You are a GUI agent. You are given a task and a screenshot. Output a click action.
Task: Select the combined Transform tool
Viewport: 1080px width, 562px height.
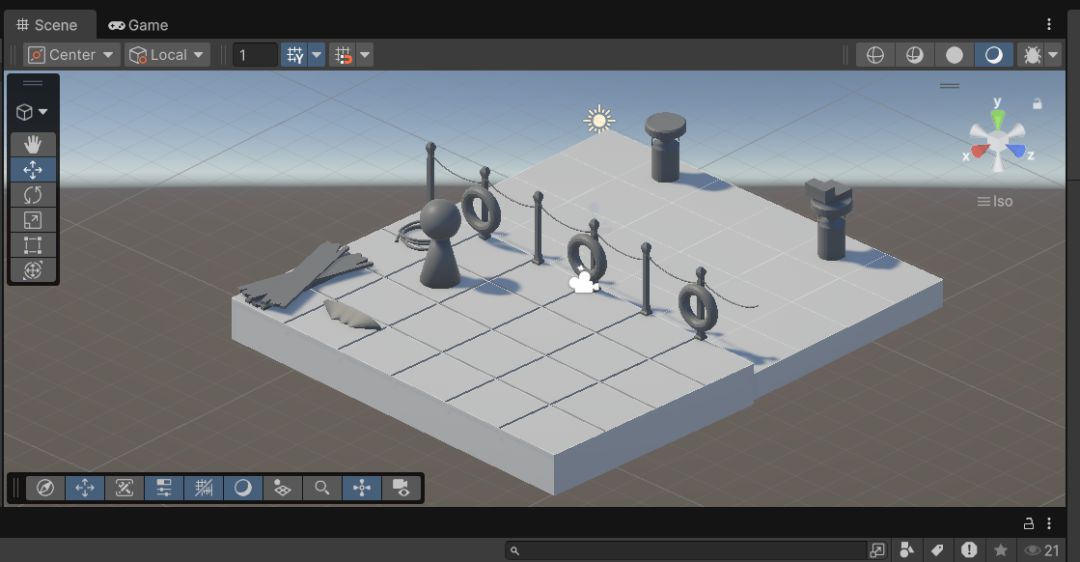(x=32, y=270)
